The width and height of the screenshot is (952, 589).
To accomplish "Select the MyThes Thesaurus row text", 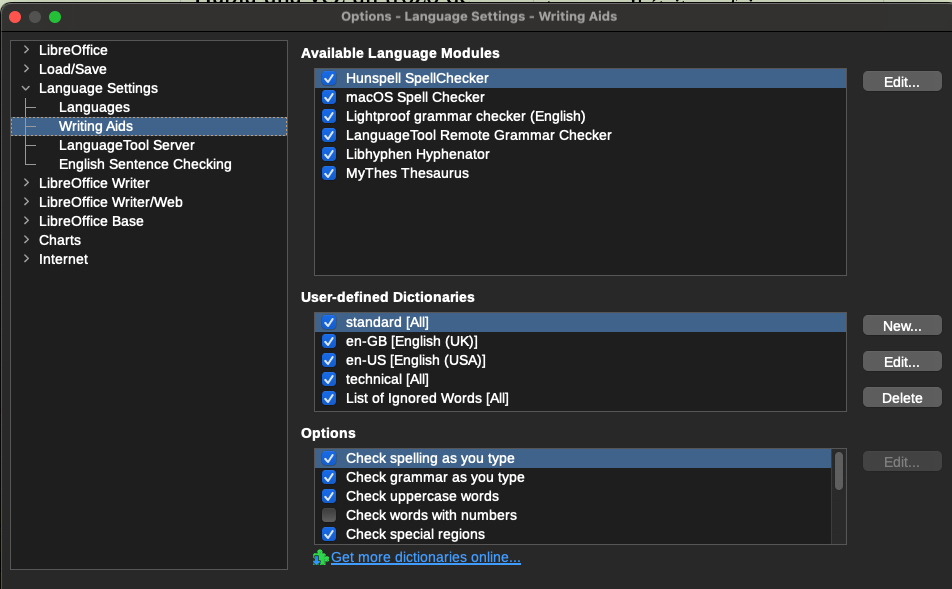I will pyautogui.click(x=407, y=174).
